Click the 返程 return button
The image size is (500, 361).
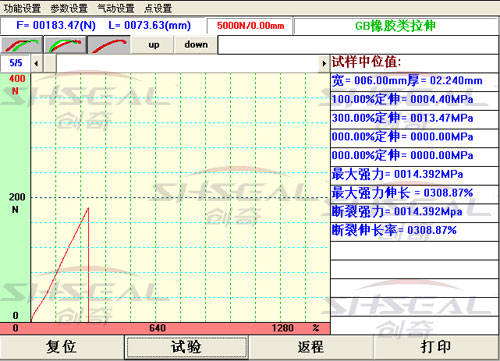tap(311, 347)
